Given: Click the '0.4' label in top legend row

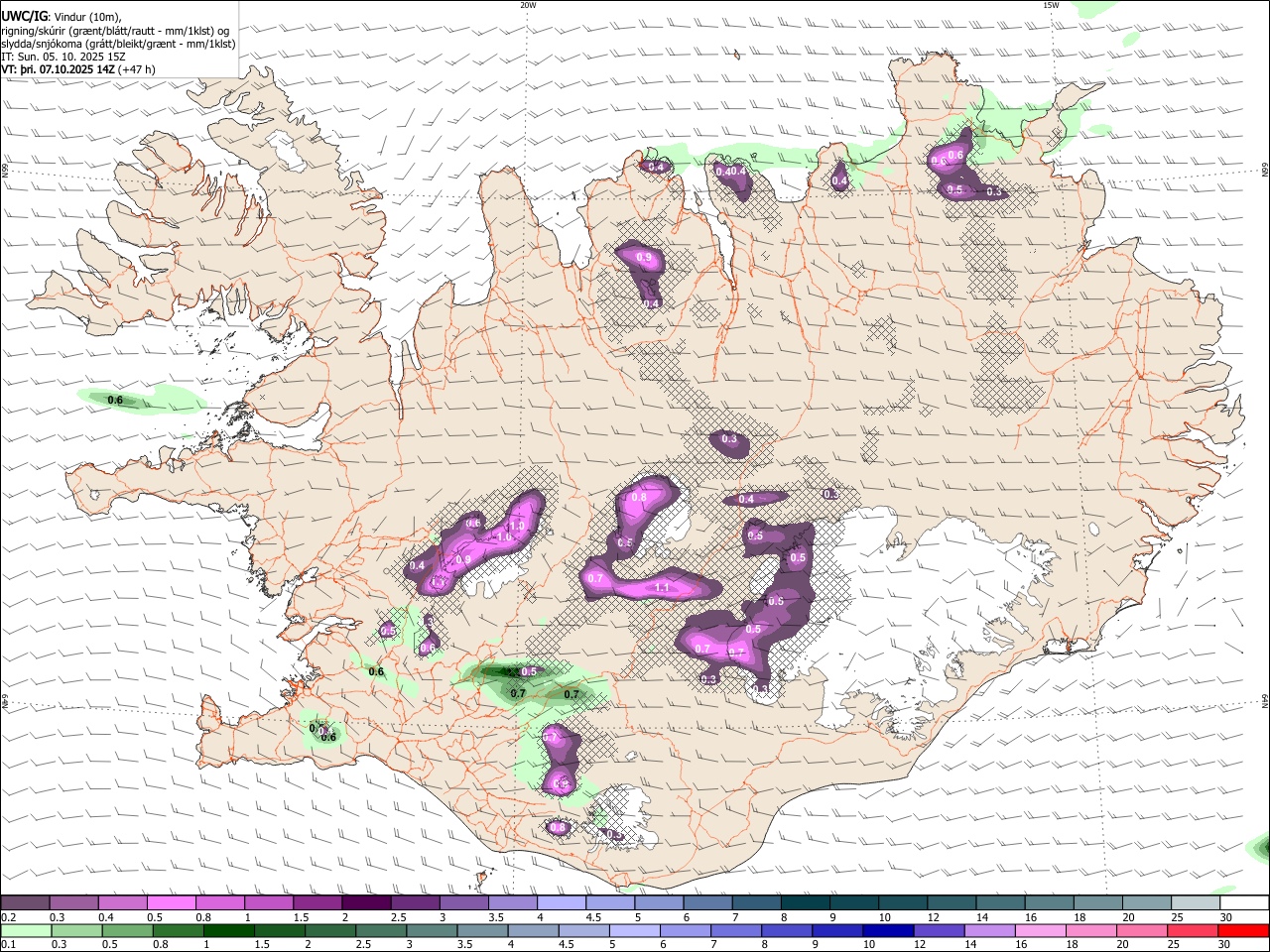Looking at the screenshot, I should click(x=106, y=917).
